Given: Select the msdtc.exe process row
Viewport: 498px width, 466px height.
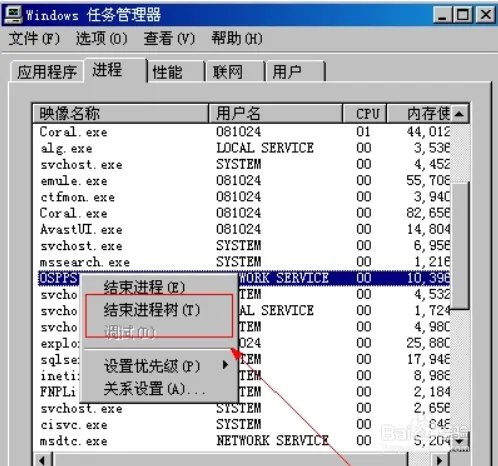Looking at the screenshot, I should pos(242,441).
